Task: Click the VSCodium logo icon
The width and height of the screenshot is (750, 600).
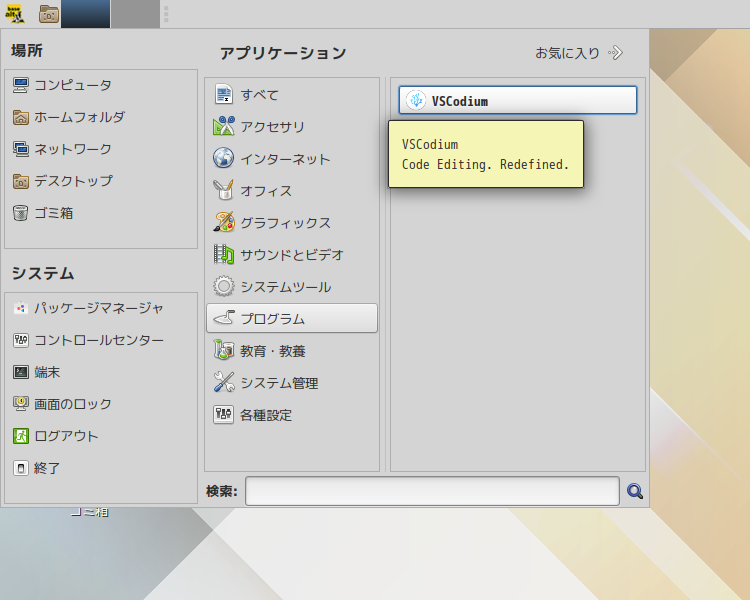Action: click(x=416, y=100)
